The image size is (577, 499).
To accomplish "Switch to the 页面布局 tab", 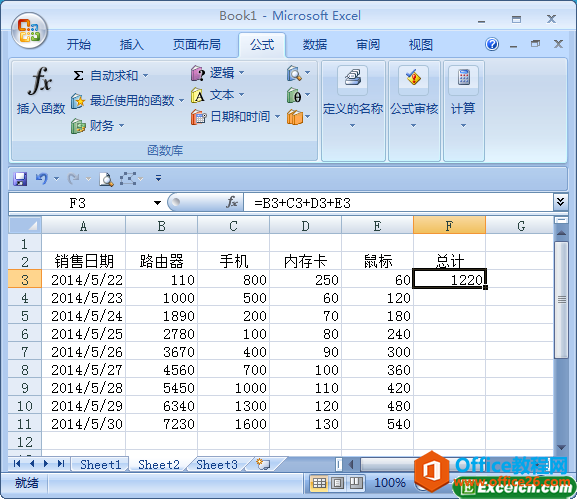I will click(197, 45).
